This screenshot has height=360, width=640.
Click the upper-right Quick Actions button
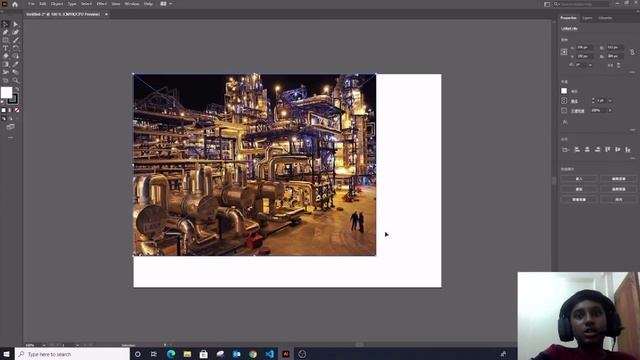click(618, 178)
